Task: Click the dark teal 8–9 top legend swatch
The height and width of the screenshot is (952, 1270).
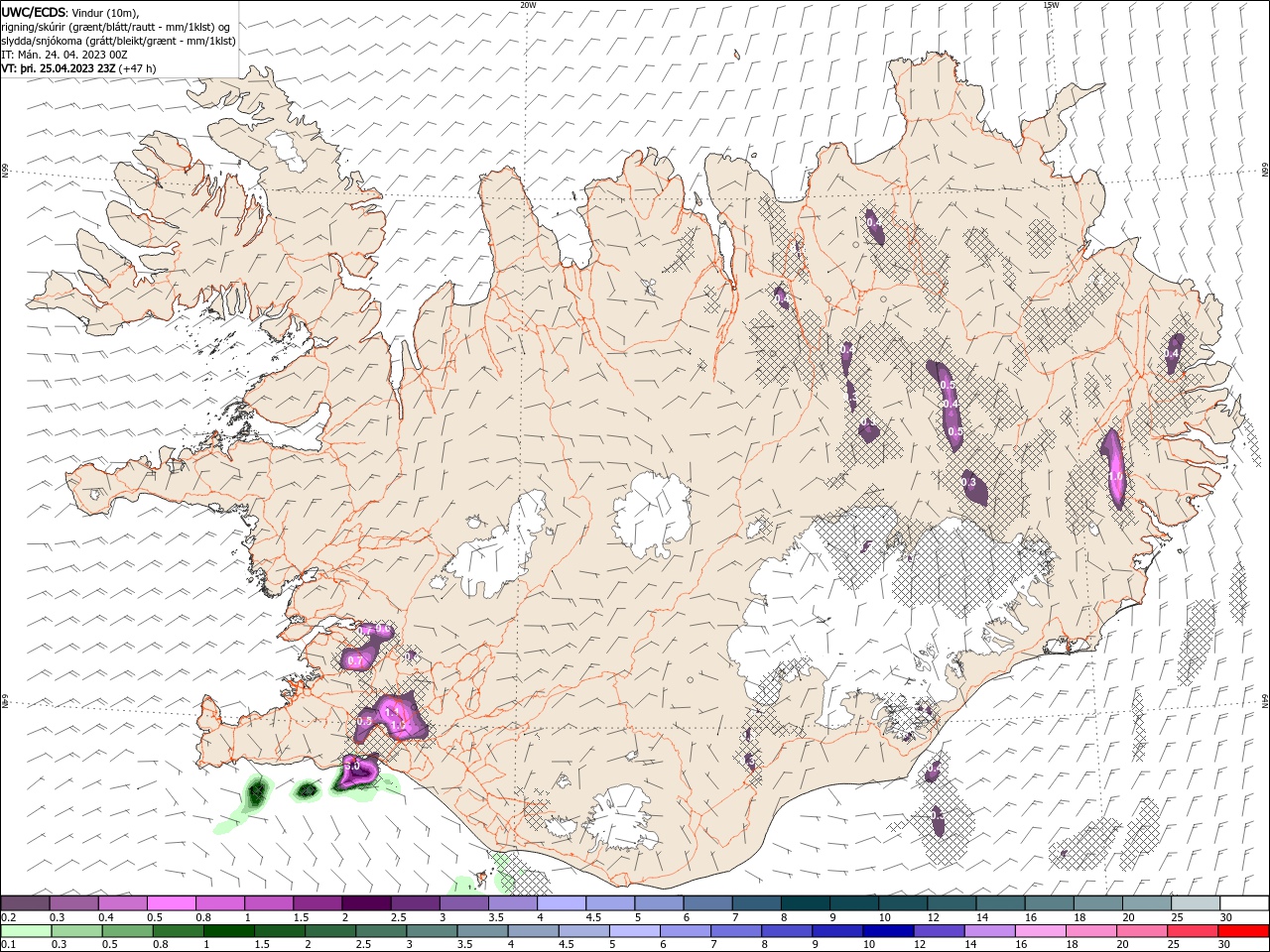Action: pyautogui.click(x=805, y=902)
